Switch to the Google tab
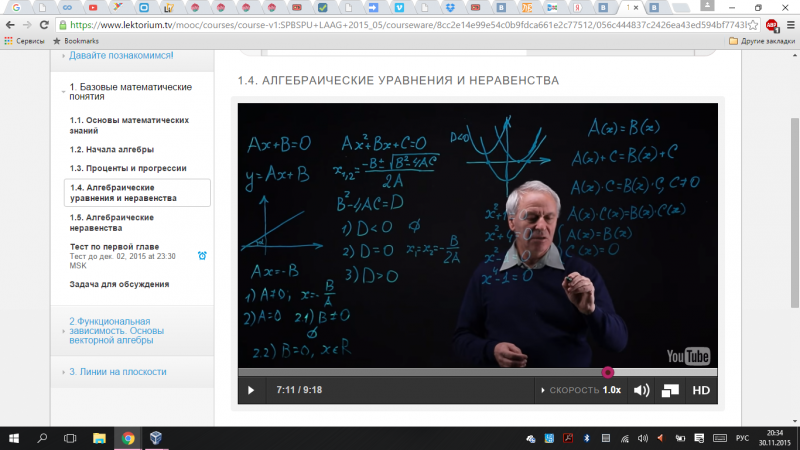Viewport: 800px width, 450px height. click(x=16, y=8)
